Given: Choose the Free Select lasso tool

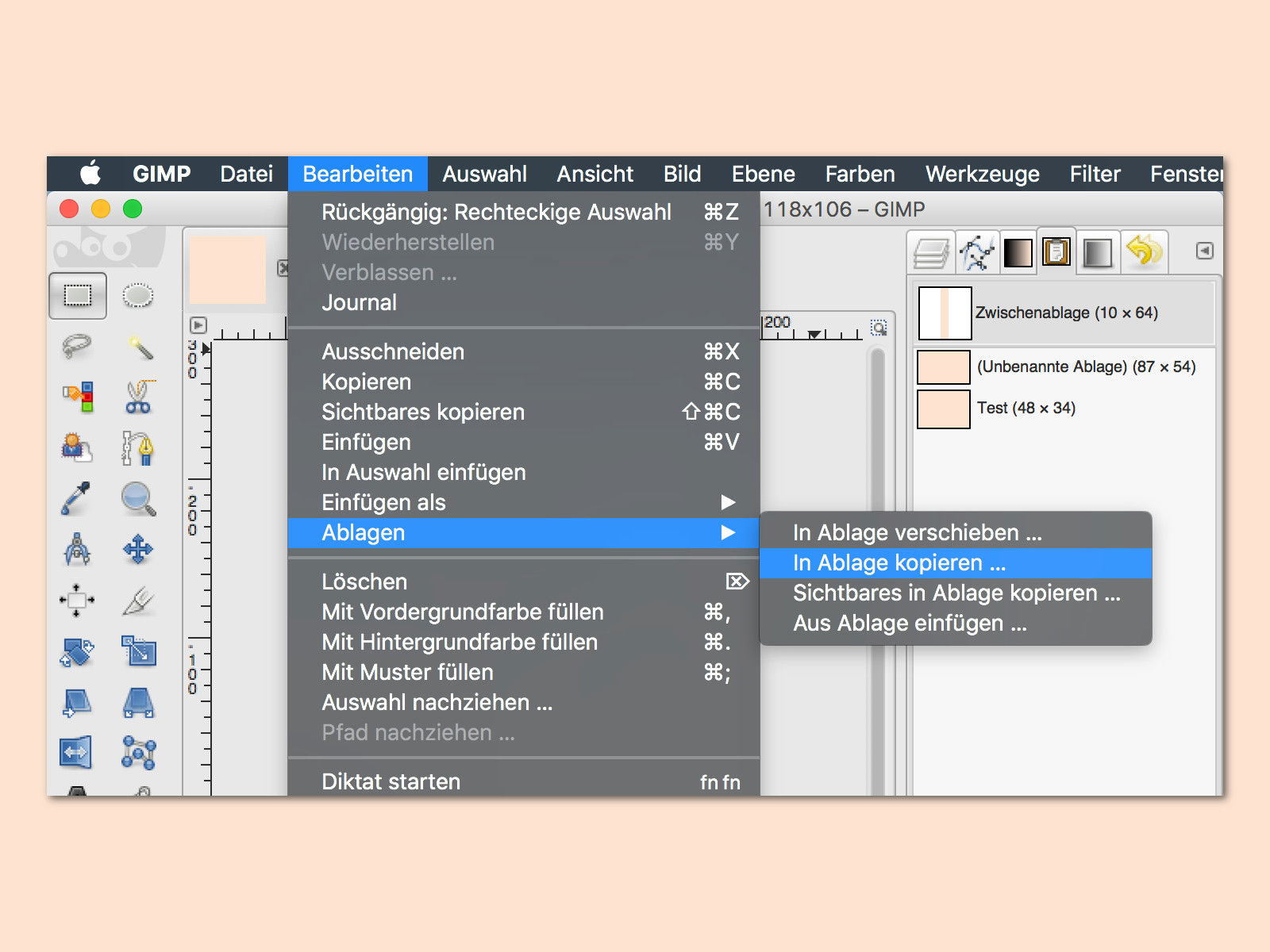Looking at the screenshot, I should click(x=77, y=347).
